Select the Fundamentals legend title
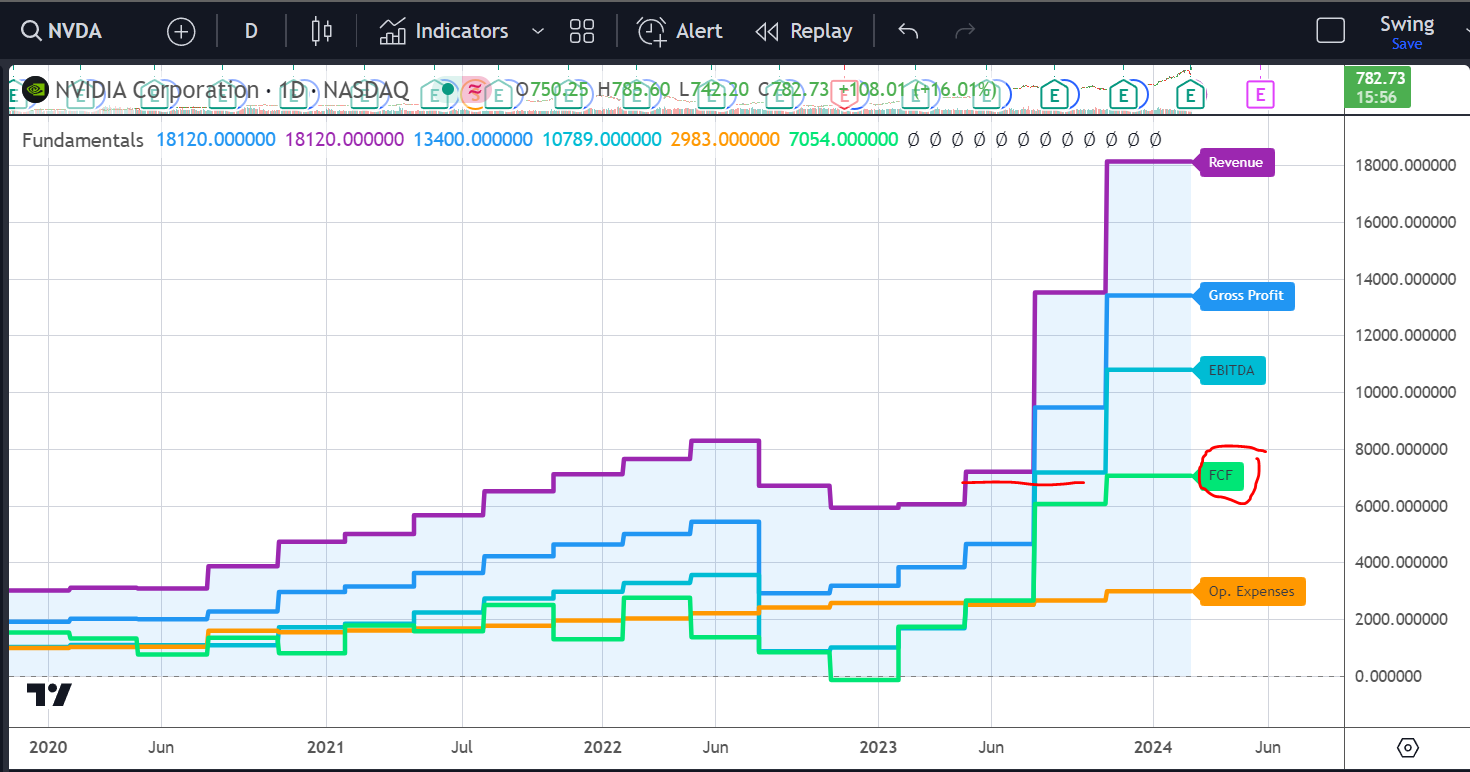The width and height of the screenshot is (1470, 772). tap(83, 140)
